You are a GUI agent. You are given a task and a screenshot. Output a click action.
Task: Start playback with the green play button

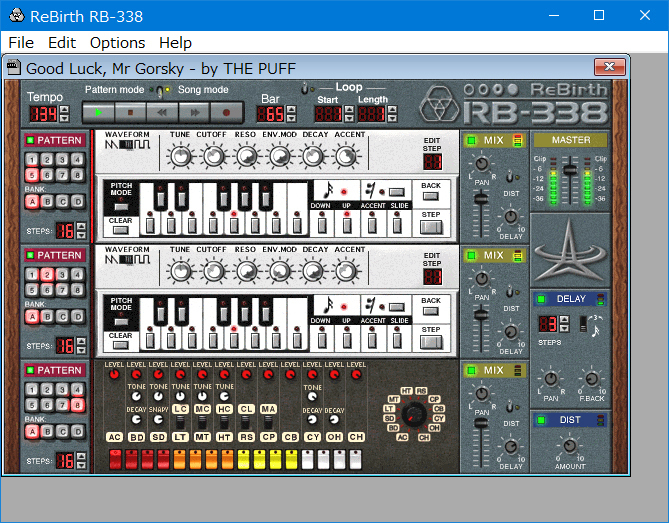[x=99, y=113]
